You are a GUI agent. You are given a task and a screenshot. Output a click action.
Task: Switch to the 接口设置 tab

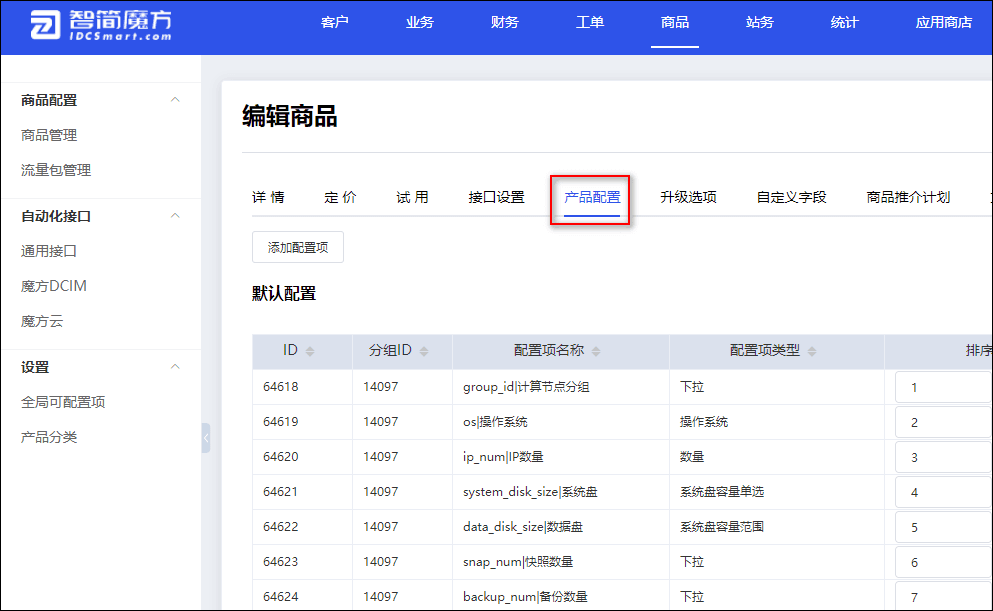(x=496, y=198)
